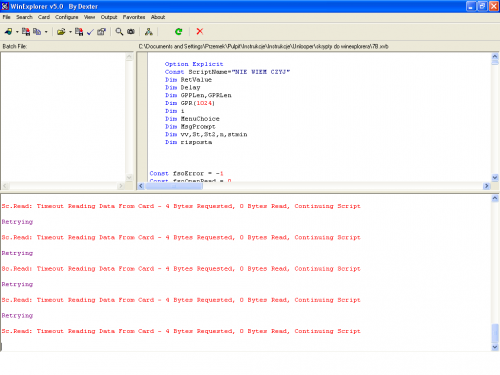Click the copy documents toolbar icon
Viewport: 500px width, 375px height.
(x=37, y=32)
